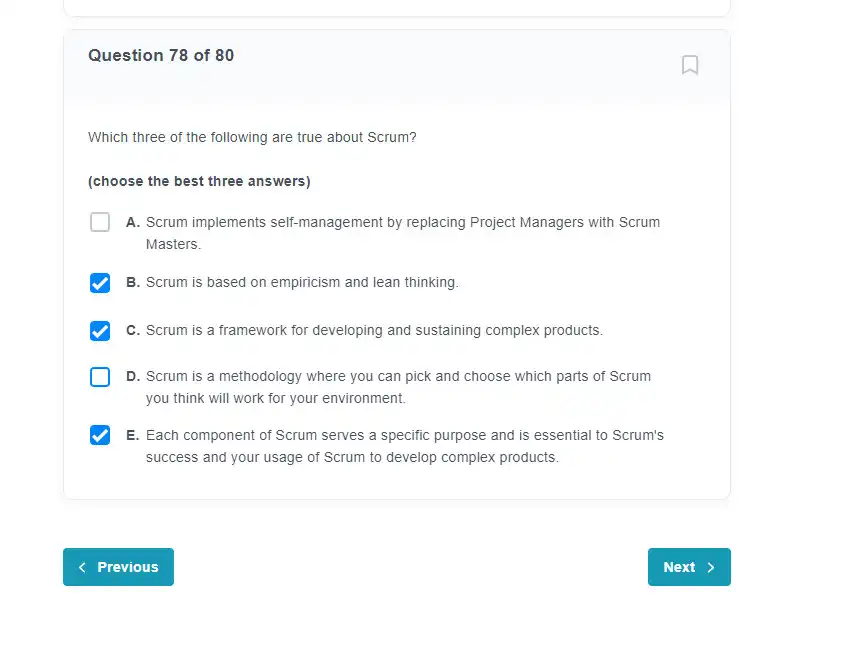The height and width of the screenshot is (645, 848).
Task: Go to the Next question
Action: pyautogui.click(x=689, y=567)
